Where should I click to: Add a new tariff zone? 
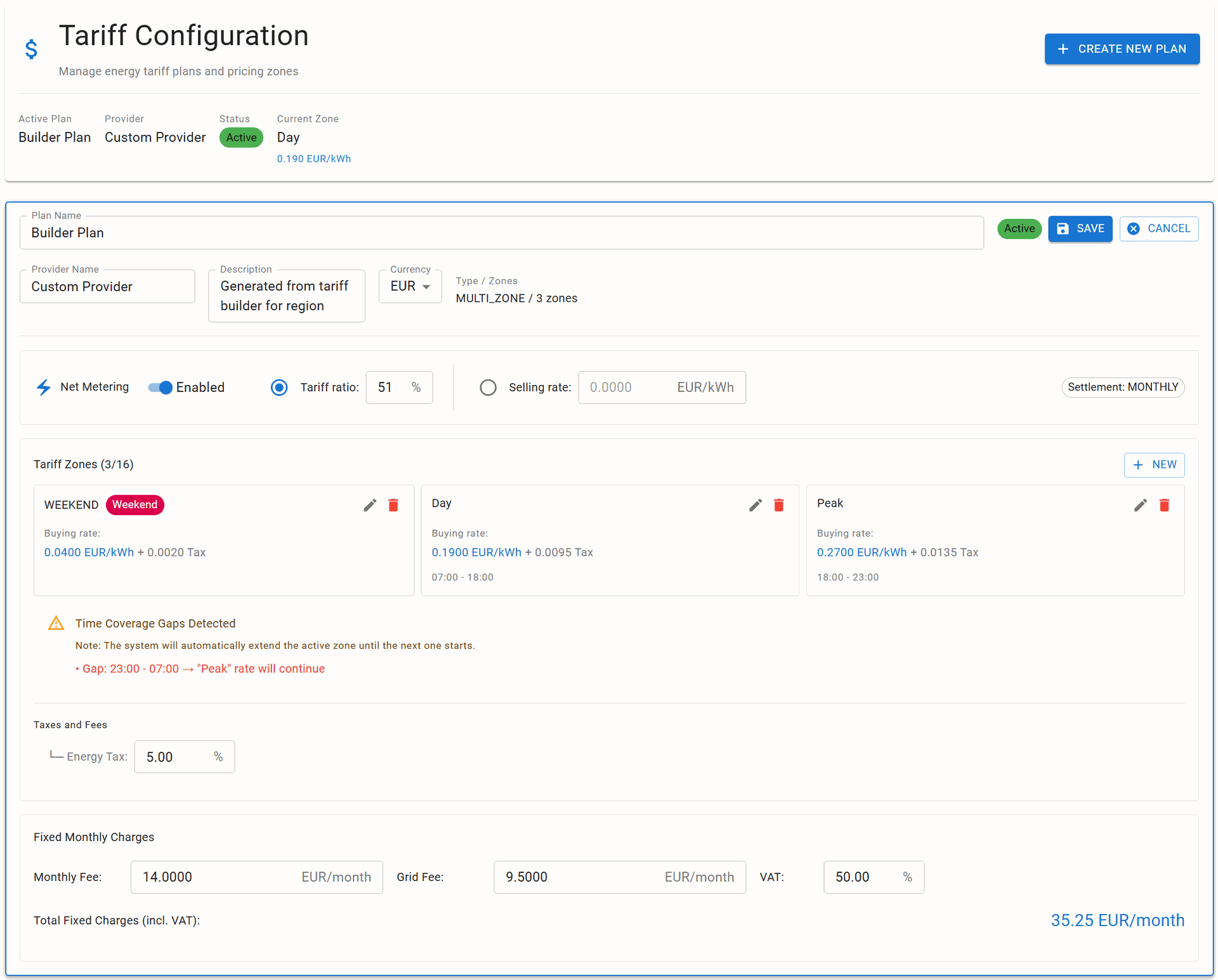[1154, 464]
